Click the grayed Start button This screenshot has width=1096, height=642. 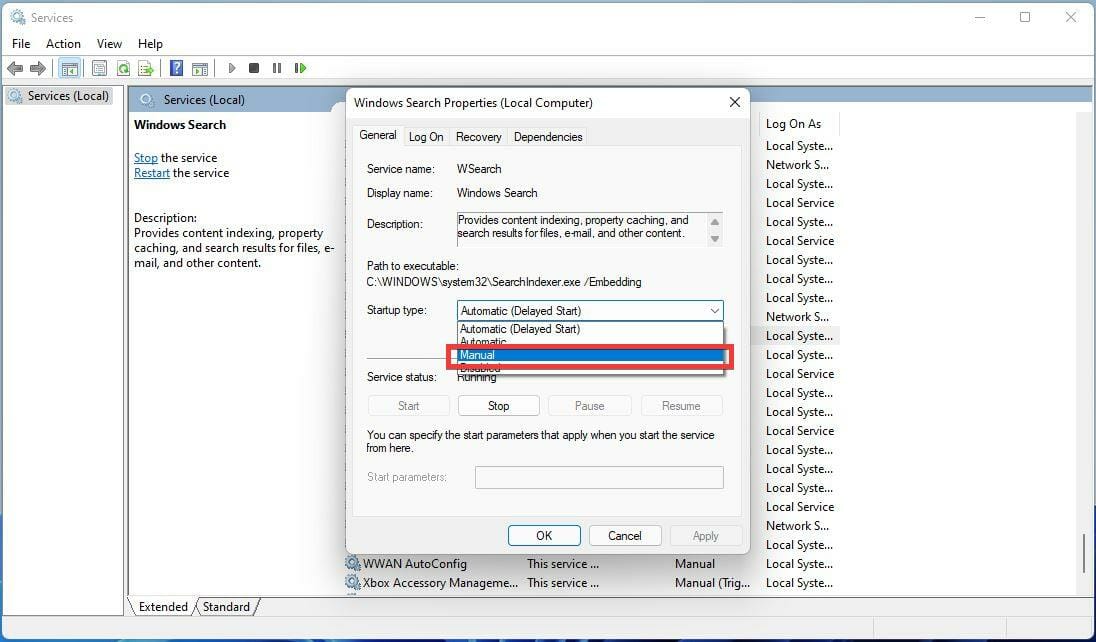click(408, 406)
